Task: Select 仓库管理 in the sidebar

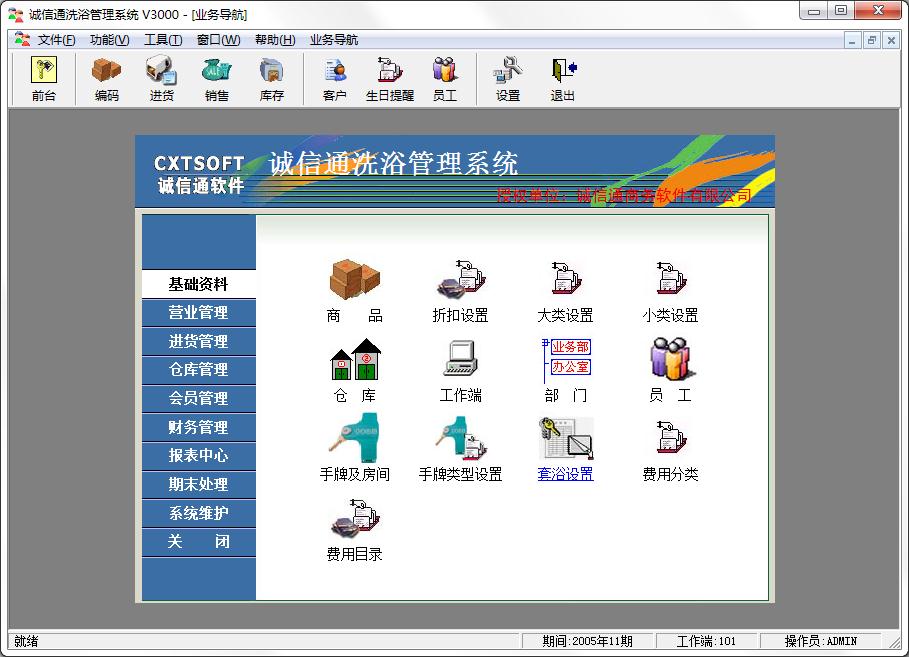Action: pos(198,369)
